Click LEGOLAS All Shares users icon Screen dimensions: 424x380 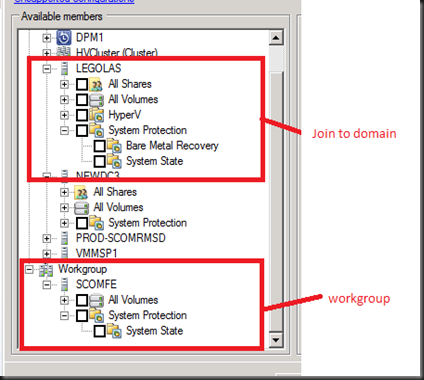[96, 84]
